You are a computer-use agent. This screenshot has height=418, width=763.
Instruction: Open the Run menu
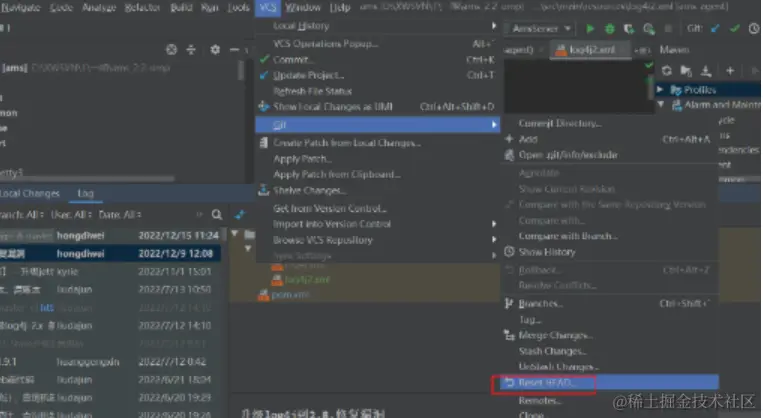coord(210,7)
